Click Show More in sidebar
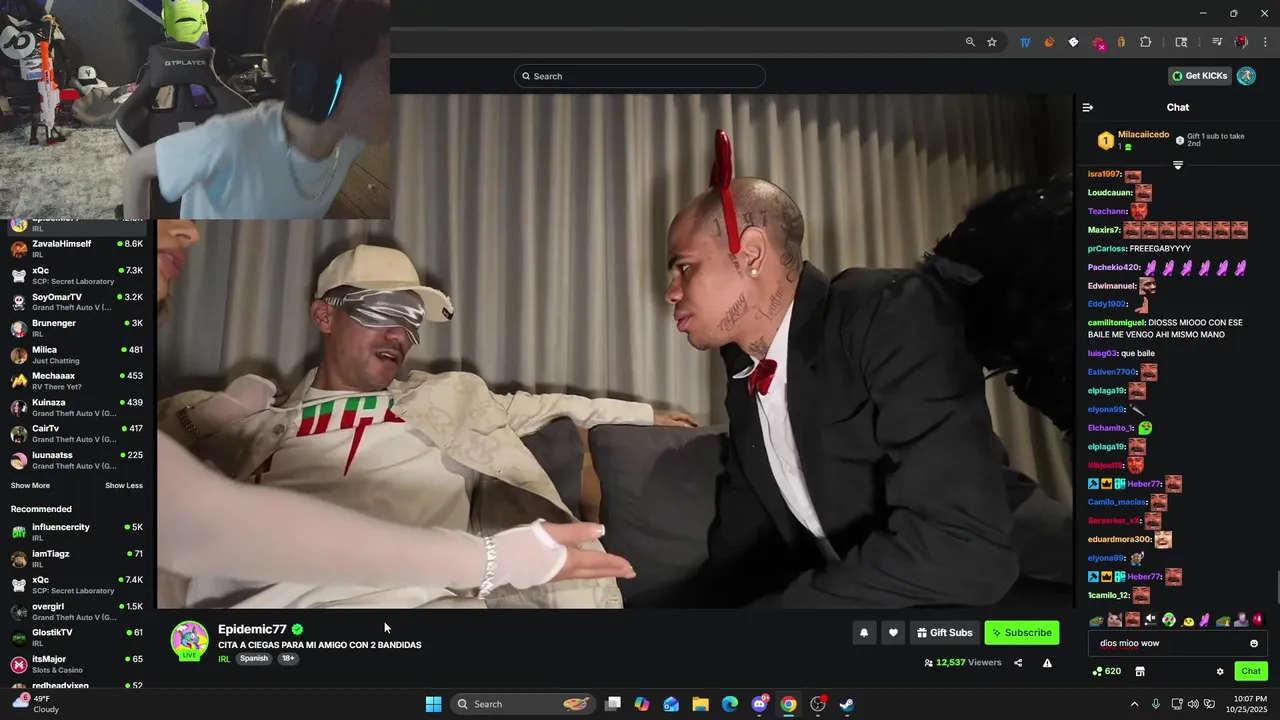Screen dimensions: 1280x720 [30, 486]
